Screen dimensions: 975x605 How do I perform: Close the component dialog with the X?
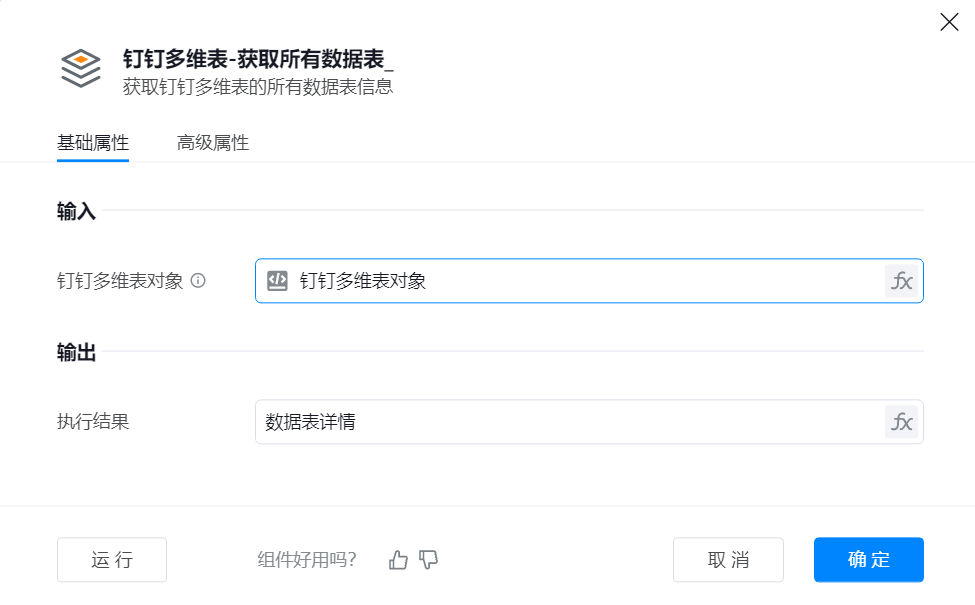[949, 22]
